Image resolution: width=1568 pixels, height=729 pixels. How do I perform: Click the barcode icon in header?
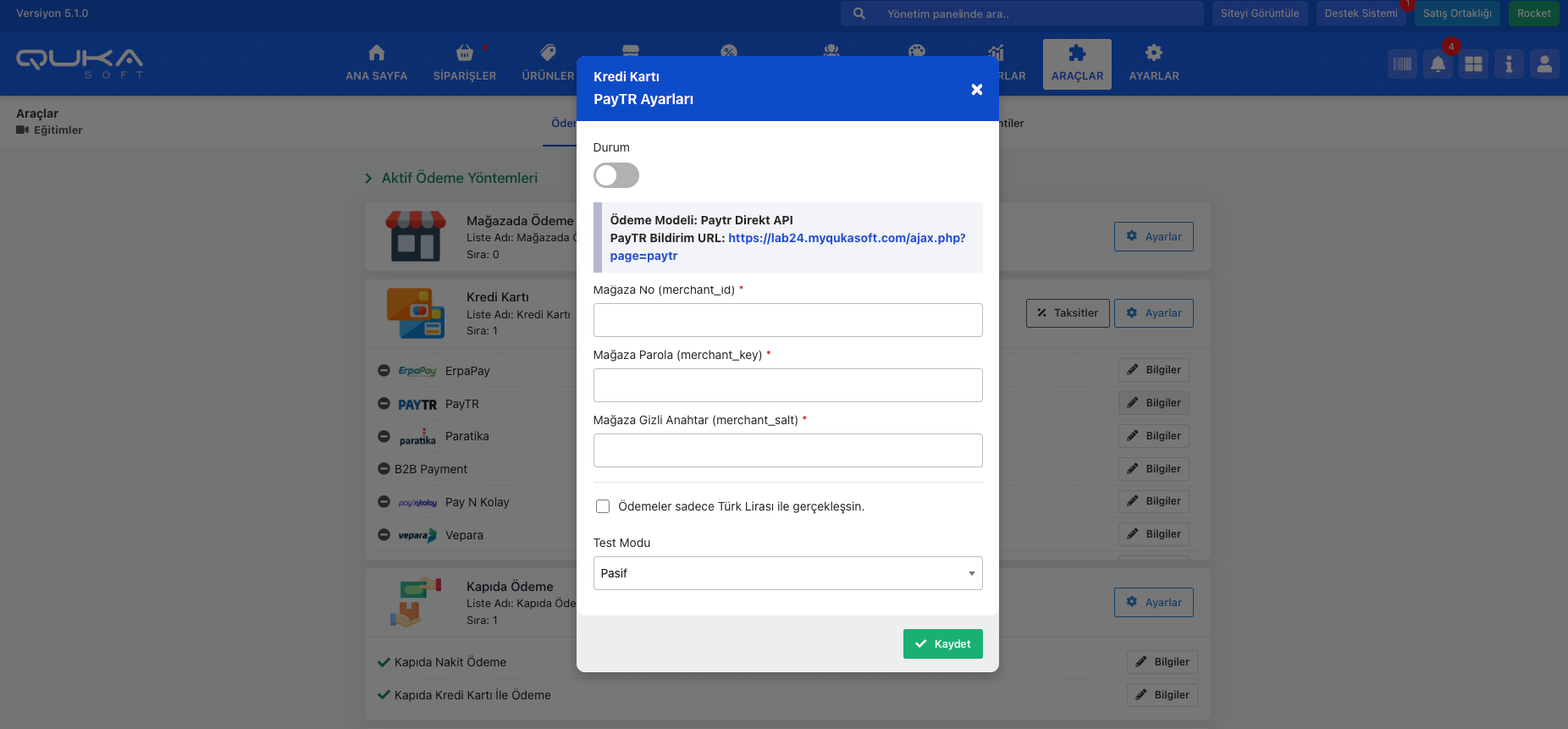pos(1402,64)
